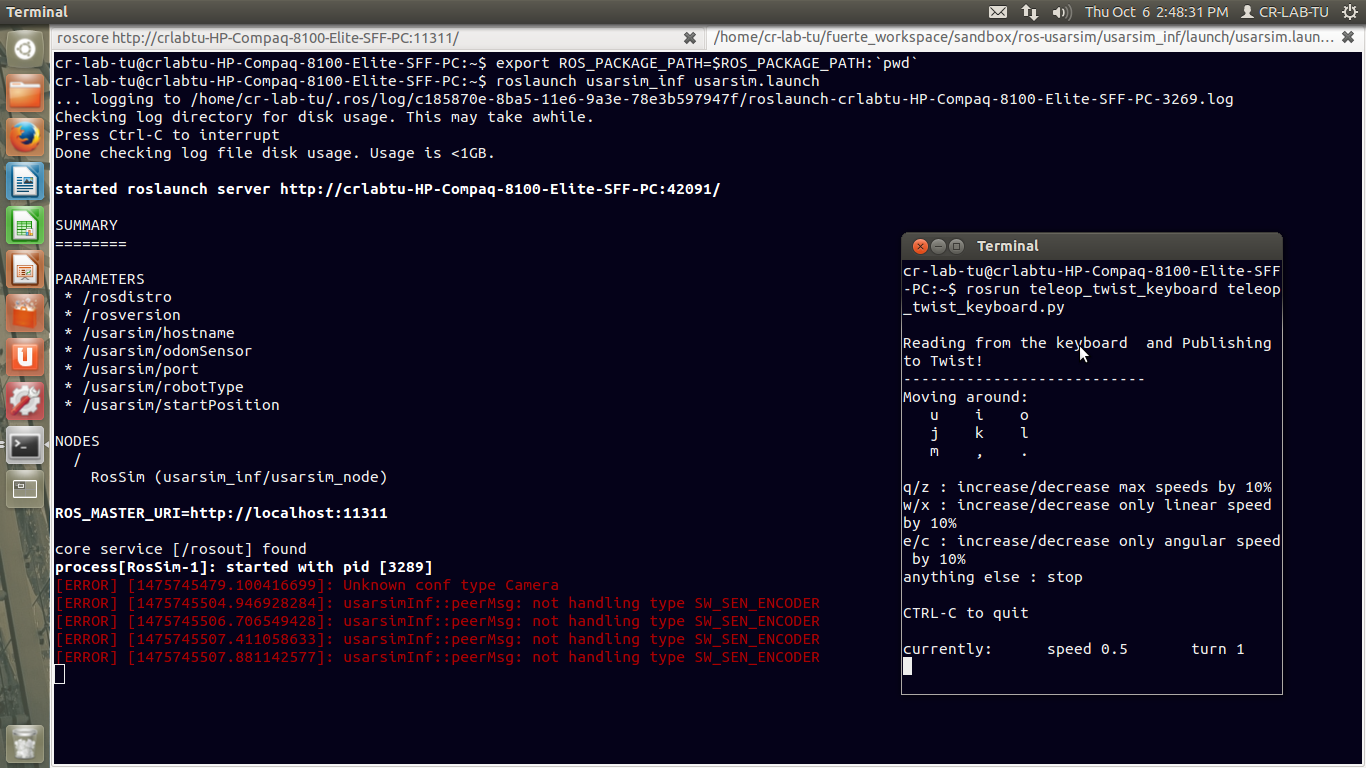Viewport: 1366px width, 768px height.
Task: Click the /rosversion parameter
Action: (x=131, y=315)
